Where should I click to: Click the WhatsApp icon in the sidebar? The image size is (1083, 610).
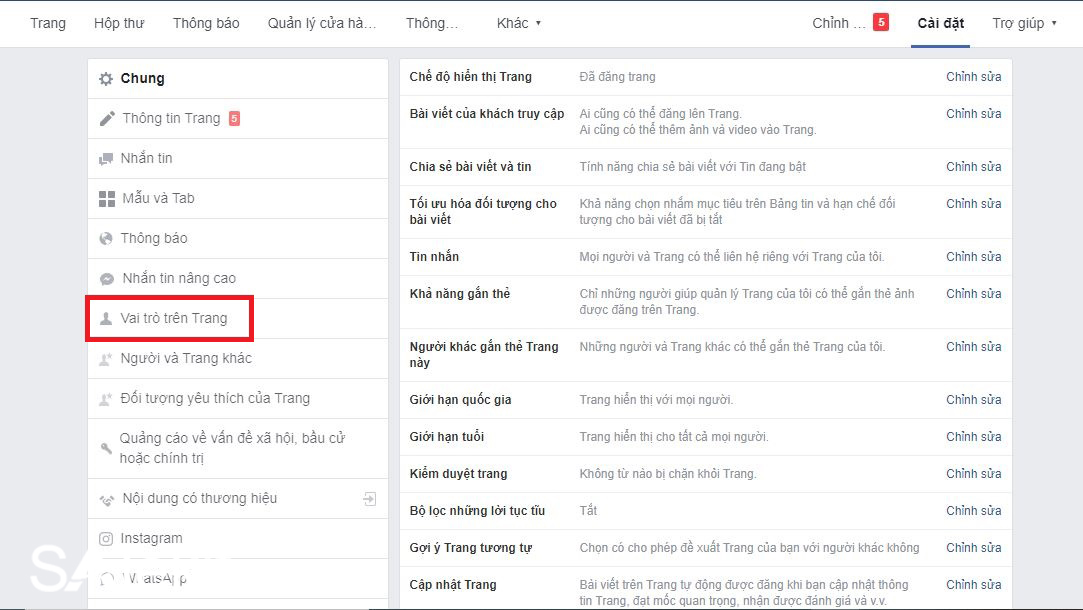coord(107,578)
